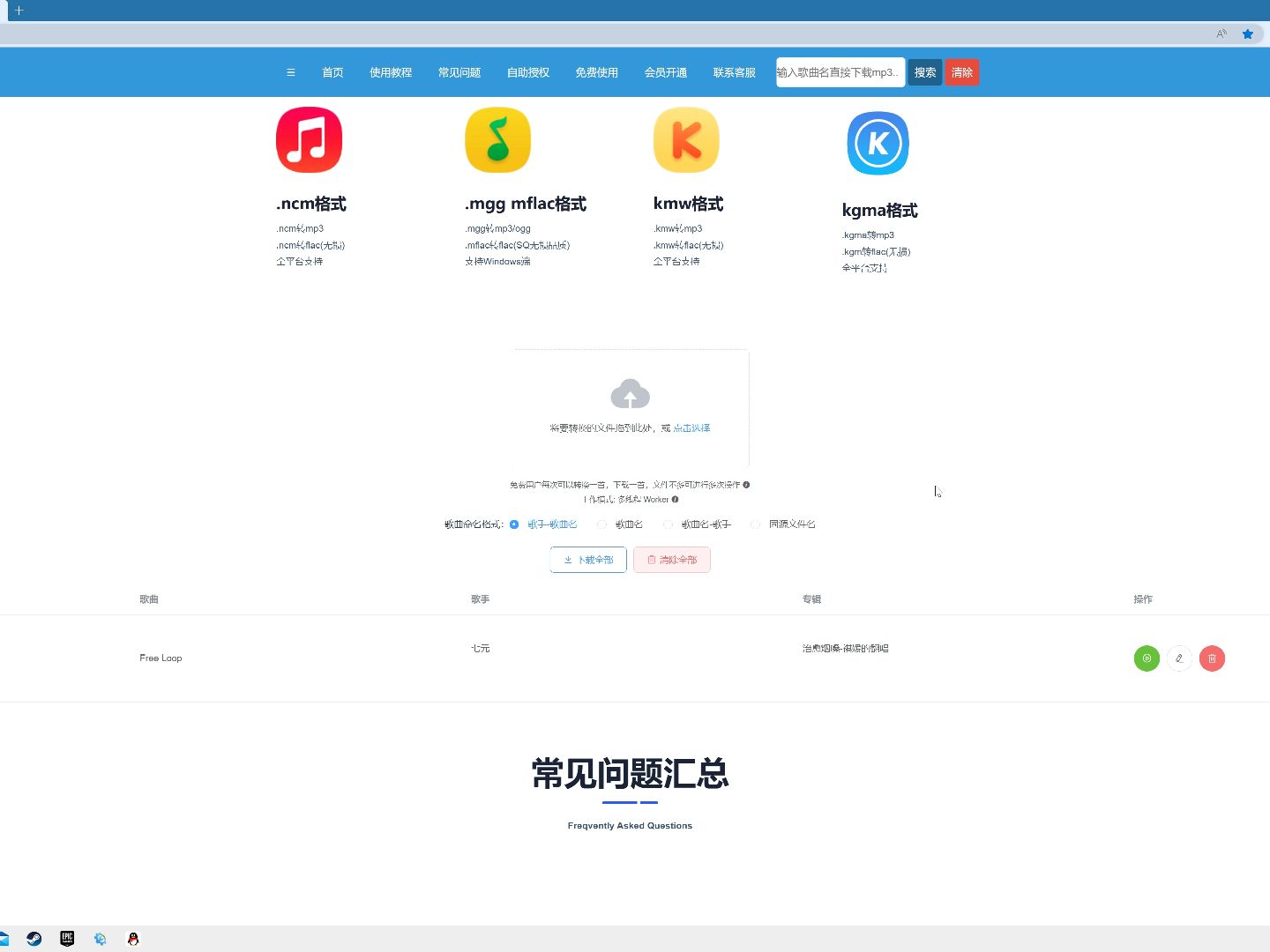
Task: Click the .ncm转mp3 description line
Action: [x=300, y=229]
